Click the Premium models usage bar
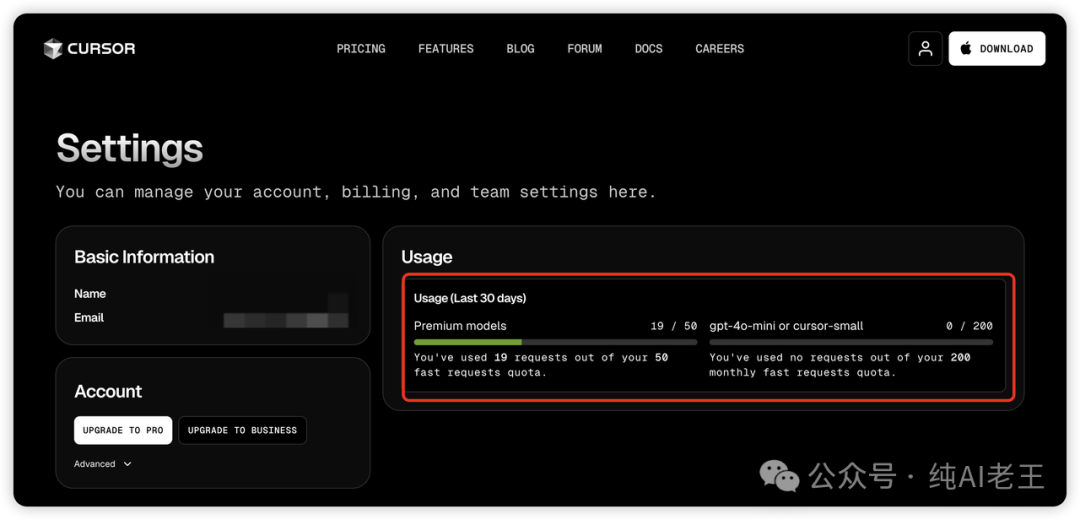The height and width of the screenshot is (520, 1080). (555, 342)
